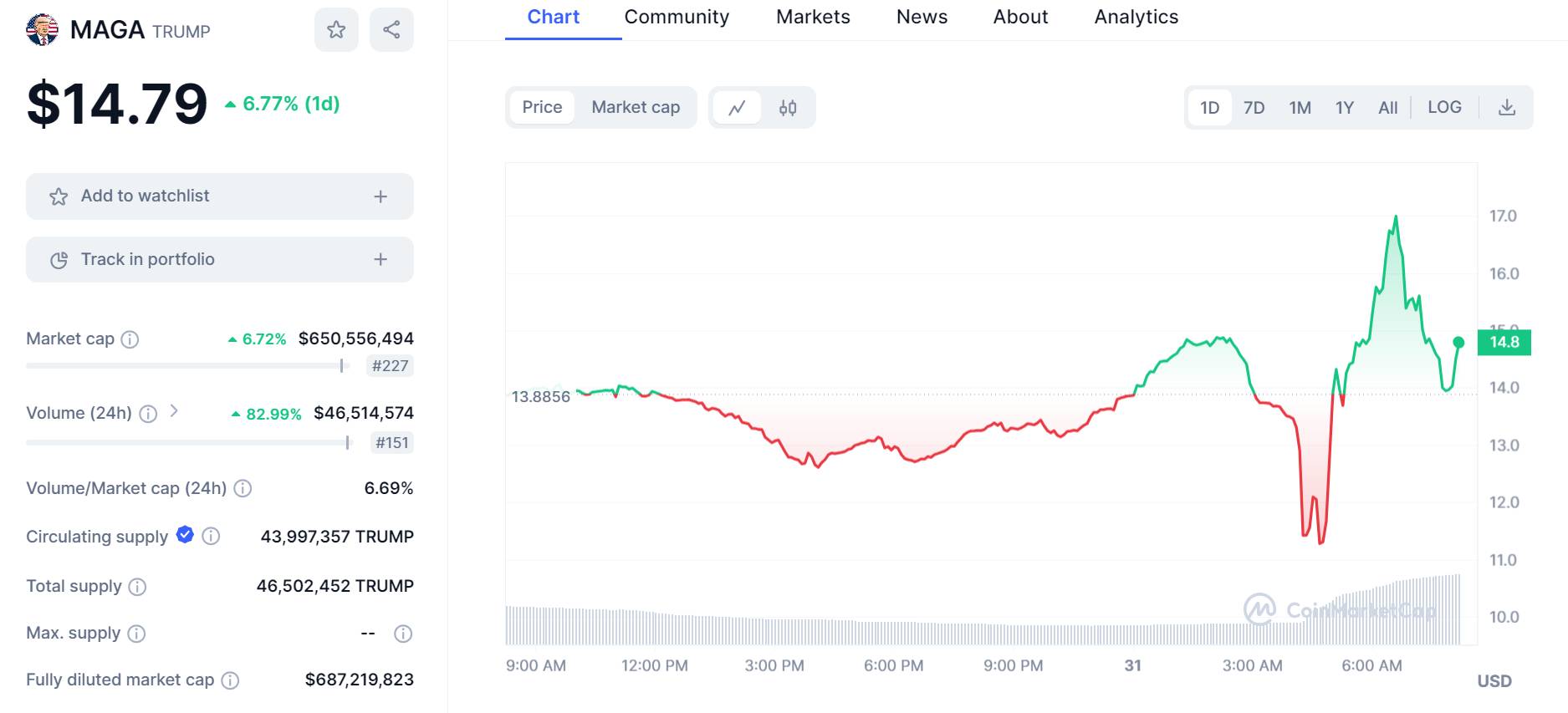Select the 1D time range
Viewport: 1568px width, 713px height.
tap(1209, 108)
